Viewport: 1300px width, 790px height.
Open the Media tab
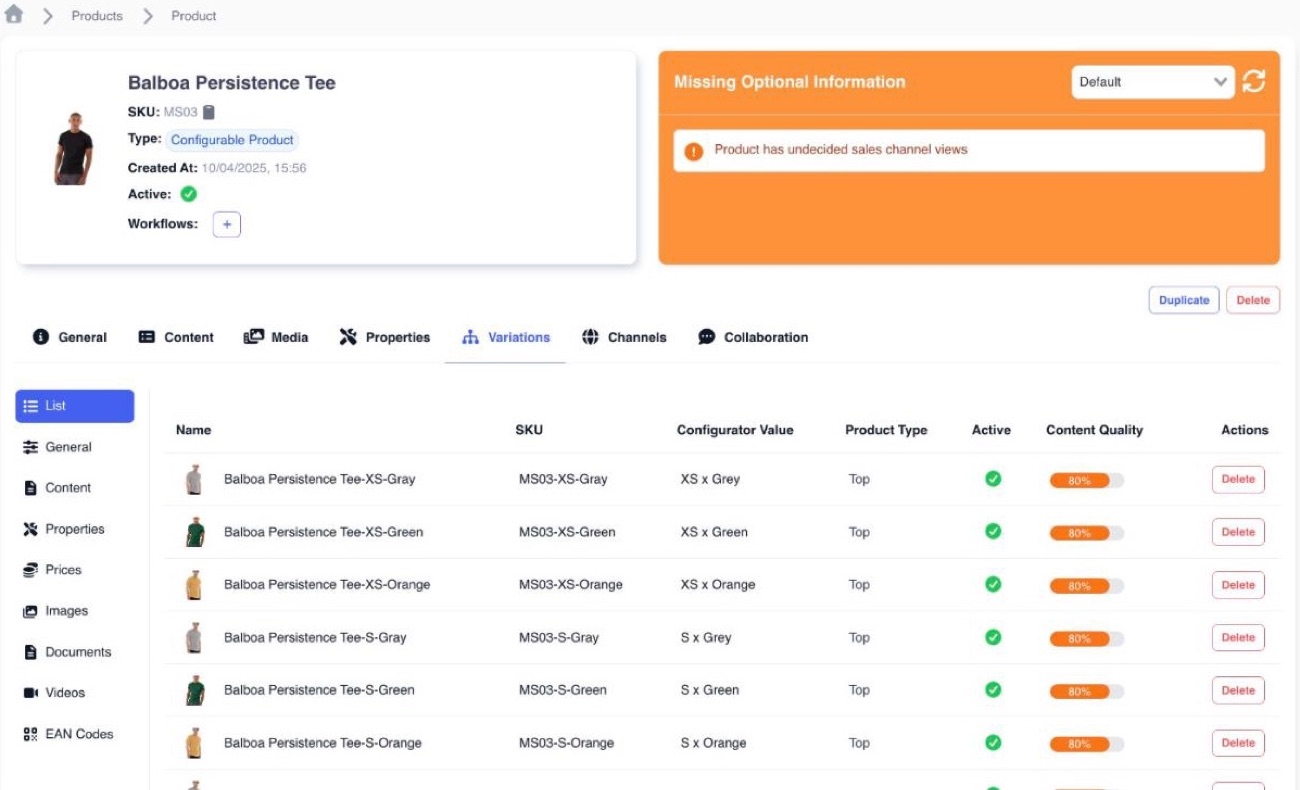(x=276, y=337)
